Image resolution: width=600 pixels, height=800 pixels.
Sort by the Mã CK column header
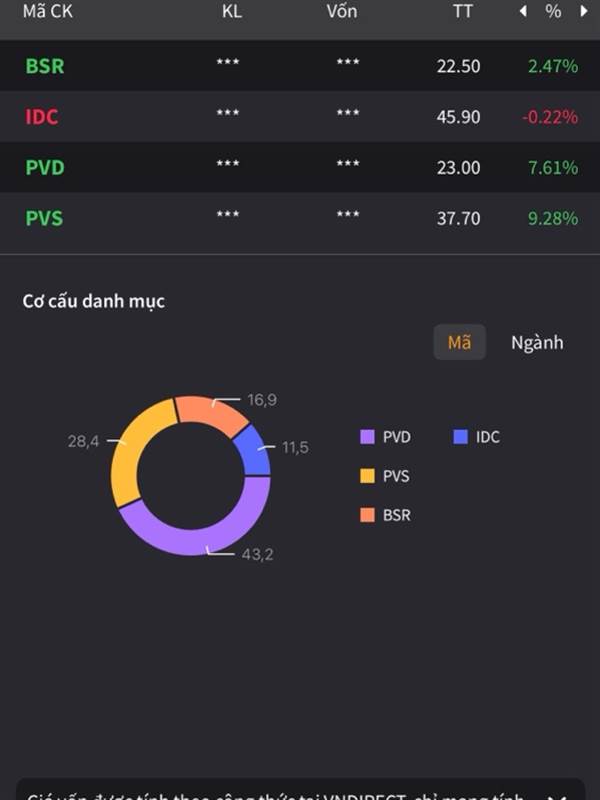(x=47, y=11)
